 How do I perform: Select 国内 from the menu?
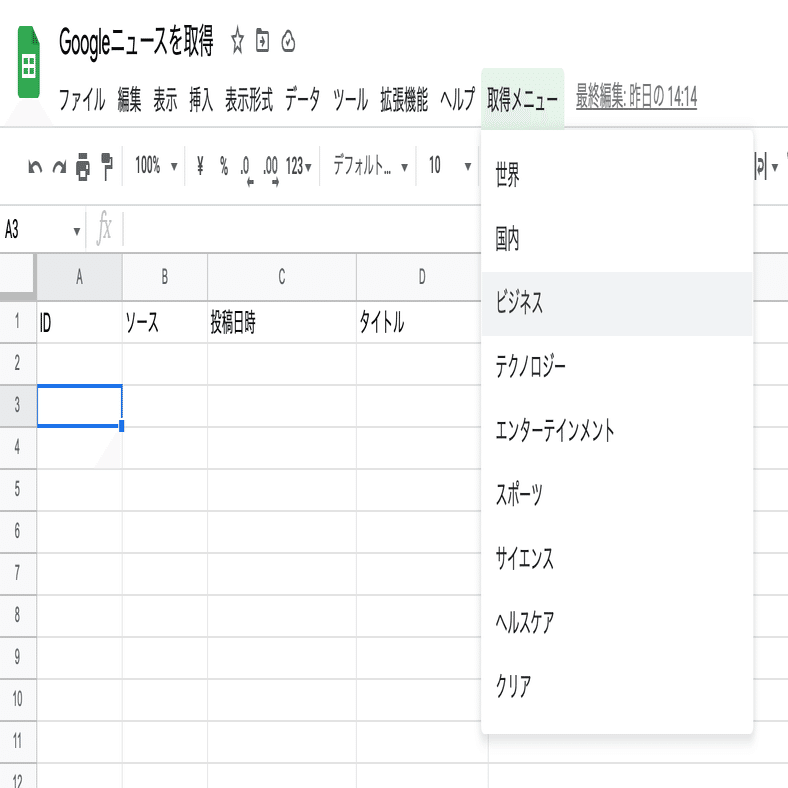click(x=617, y=239)
